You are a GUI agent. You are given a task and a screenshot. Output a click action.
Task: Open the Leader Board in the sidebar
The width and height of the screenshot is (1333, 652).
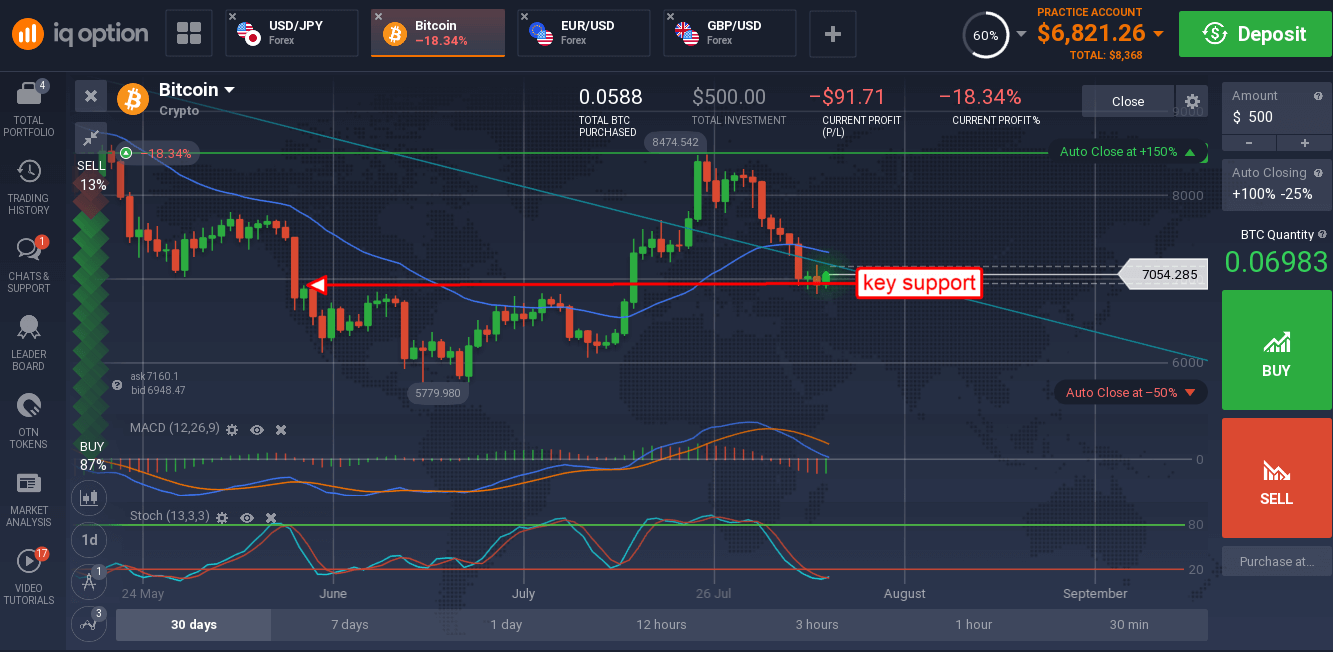click(x=29, y=343)
